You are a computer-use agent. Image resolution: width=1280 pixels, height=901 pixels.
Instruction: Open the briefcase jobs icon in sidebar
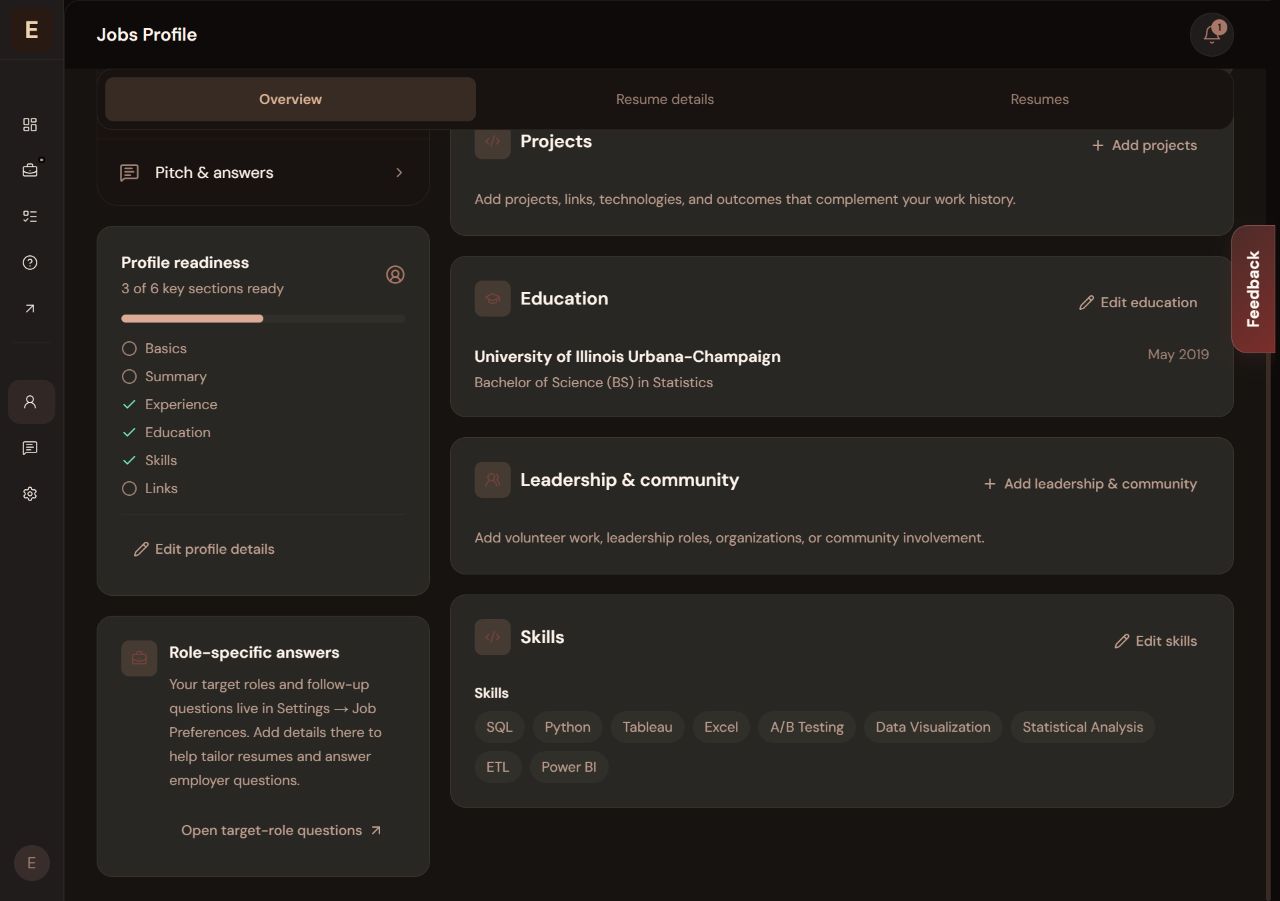(30, 170)
